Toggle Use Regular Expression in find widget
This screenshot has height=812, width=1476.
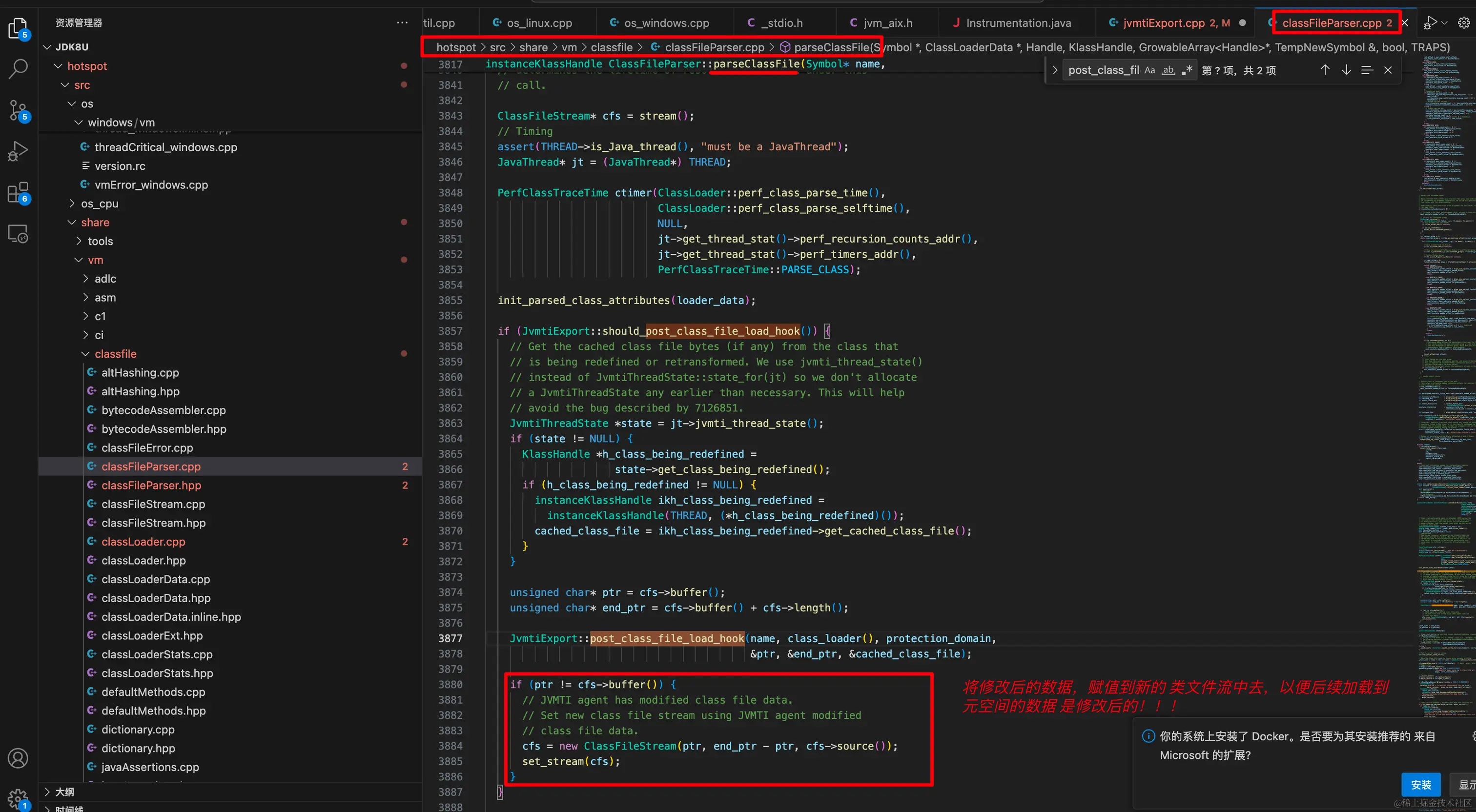pyautogui.click(x=1187, y=70)
